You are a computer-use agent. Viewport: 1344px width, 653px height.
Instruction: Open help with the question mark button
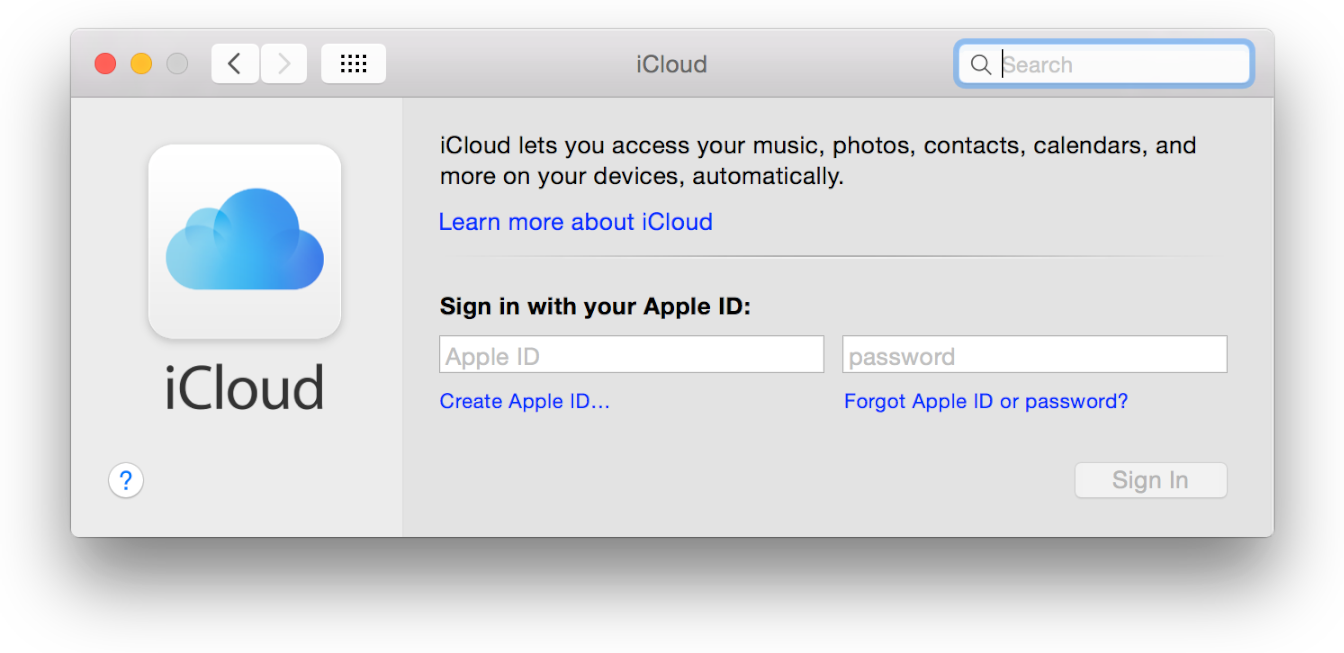tap(126, 481)
